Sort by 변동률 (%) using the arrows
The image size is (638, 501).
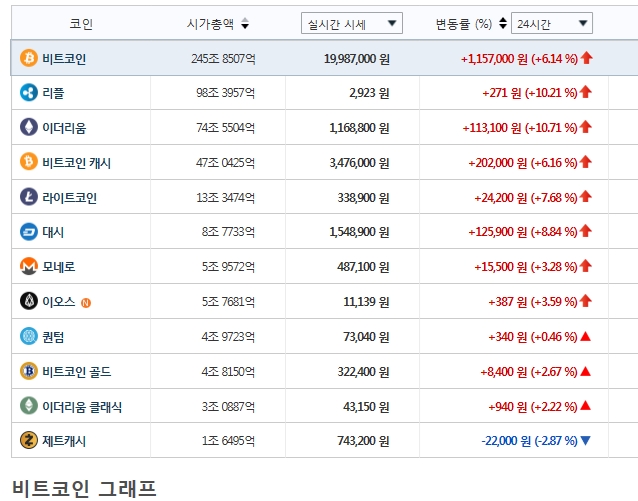coord(503,24)
